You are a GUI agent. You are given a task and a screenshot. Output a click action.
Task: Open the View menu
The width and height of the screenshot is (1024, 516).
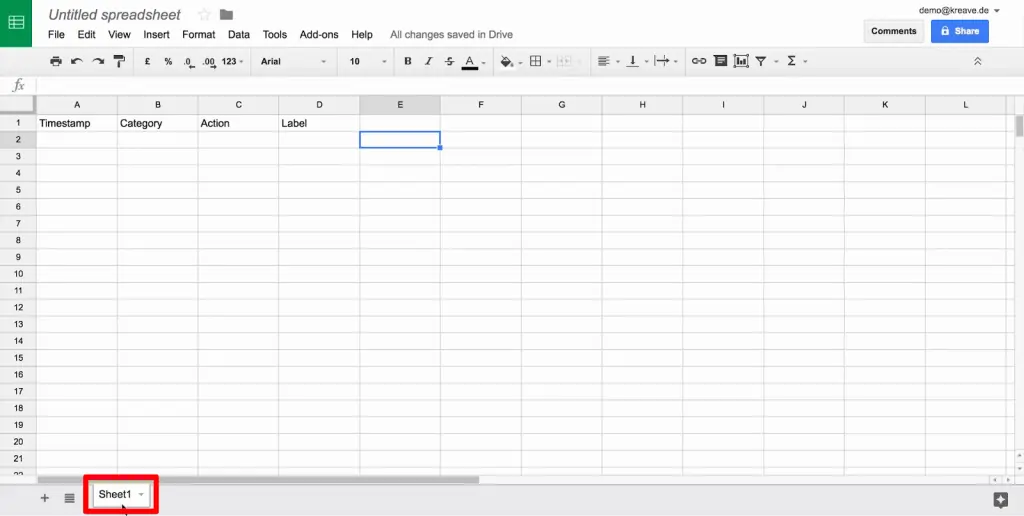[x=120, y=35]
